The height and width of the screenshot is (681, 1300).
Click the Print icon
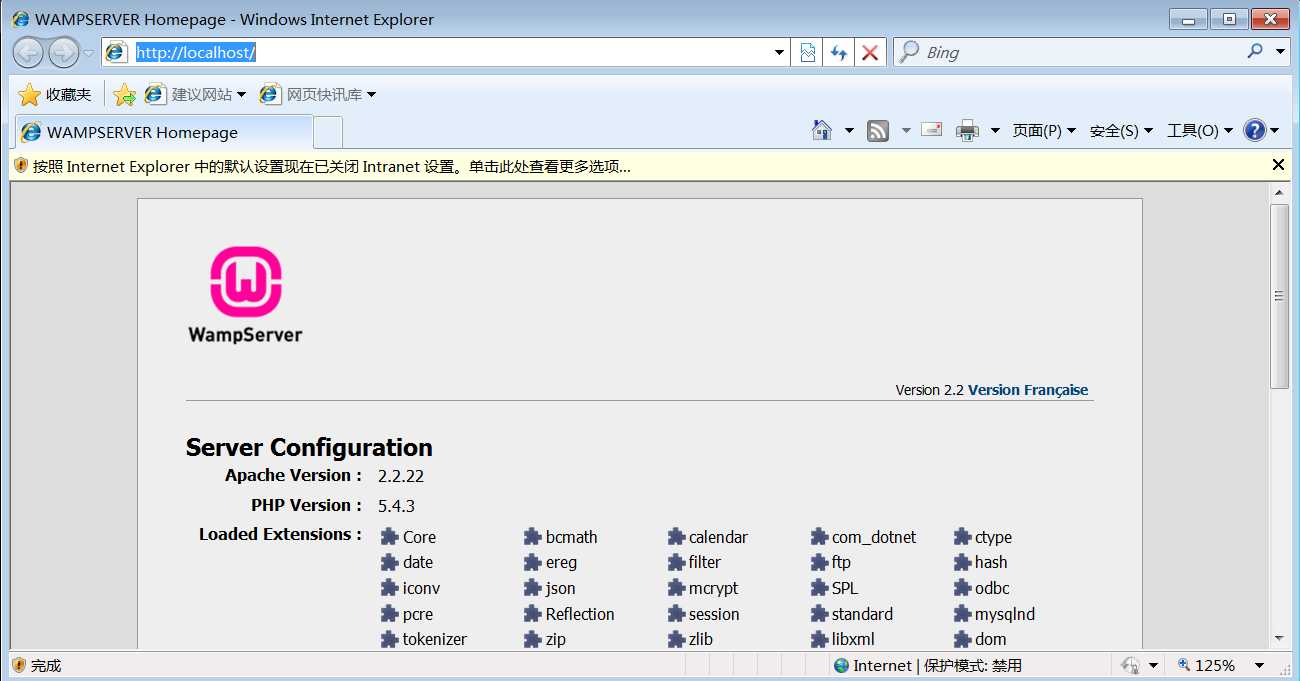[x=967, y=130]
